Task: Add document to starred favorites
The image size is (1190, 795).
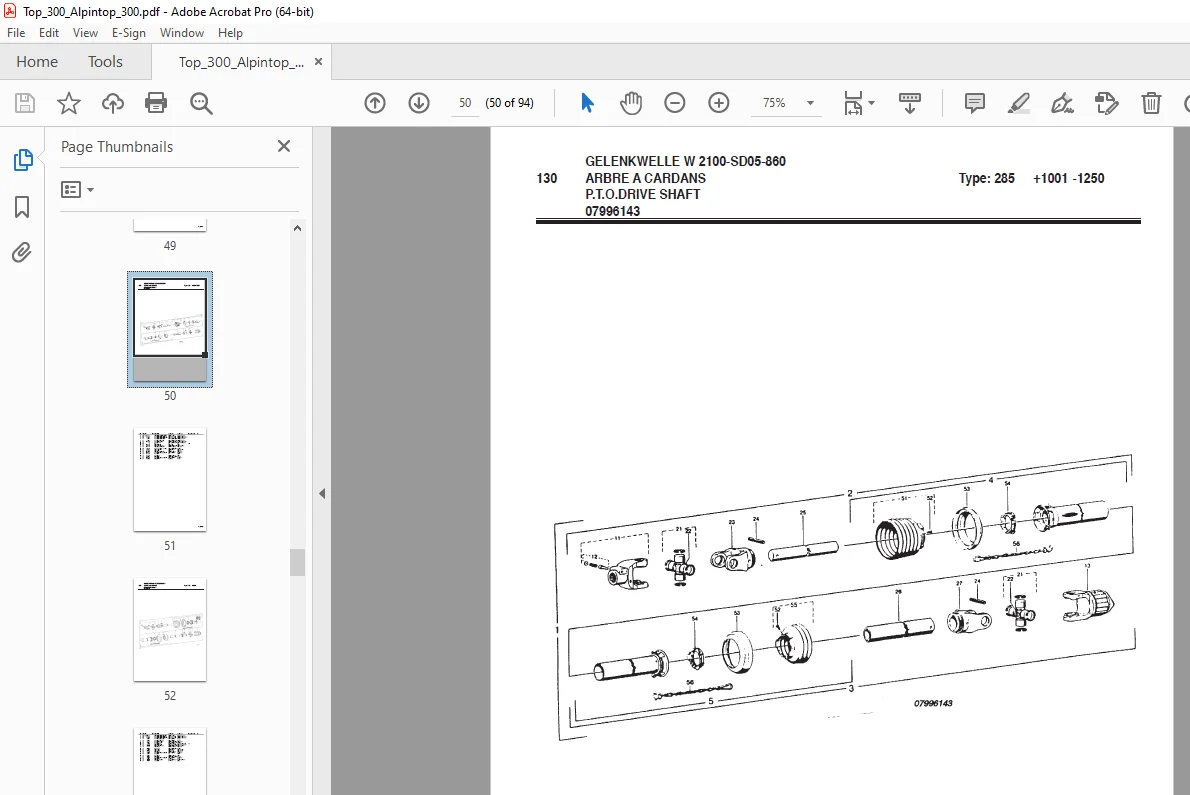Action: coord(69,103)
